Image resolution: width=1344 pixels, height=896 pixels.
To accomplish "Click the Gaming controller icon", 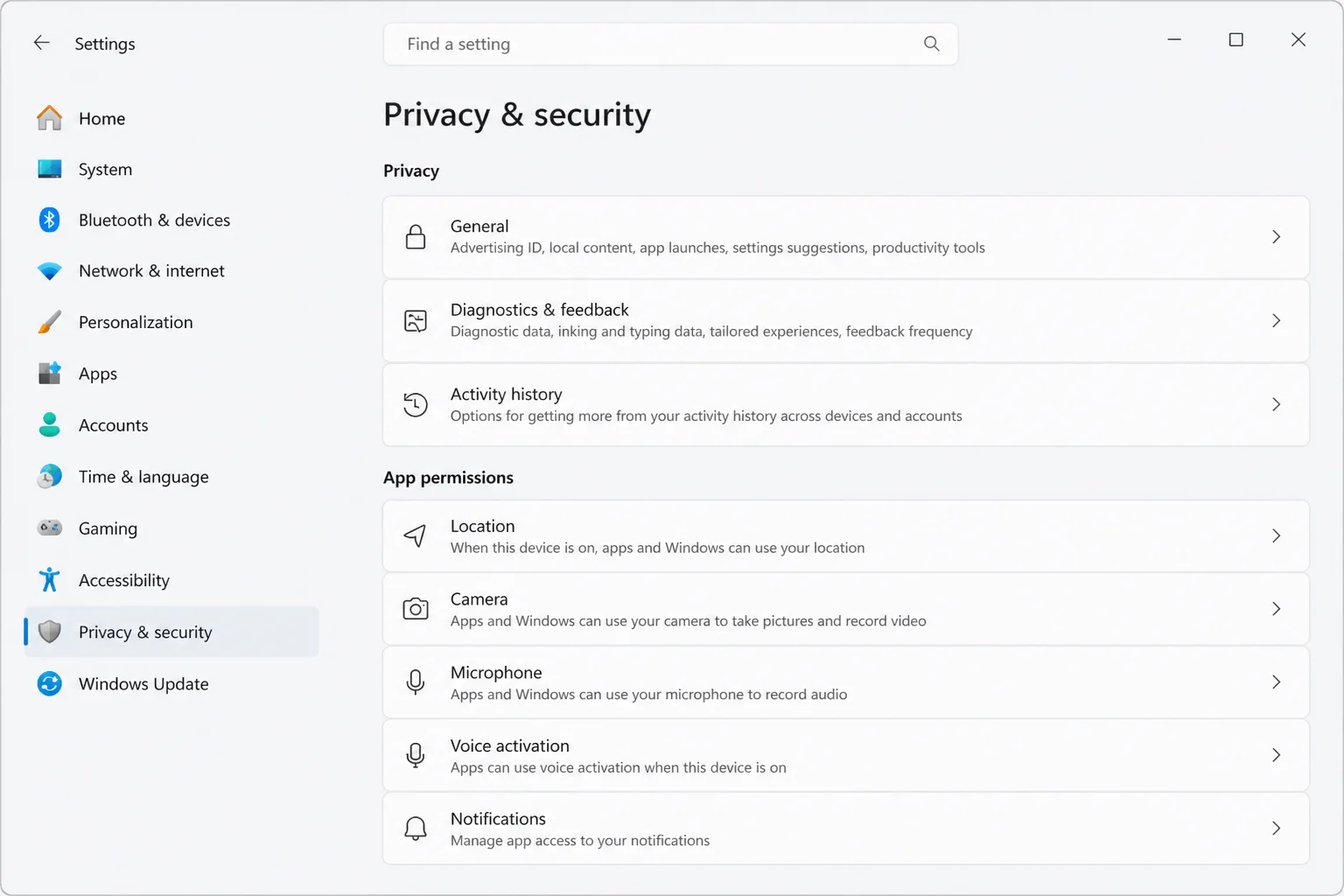I will pos(50,528).
